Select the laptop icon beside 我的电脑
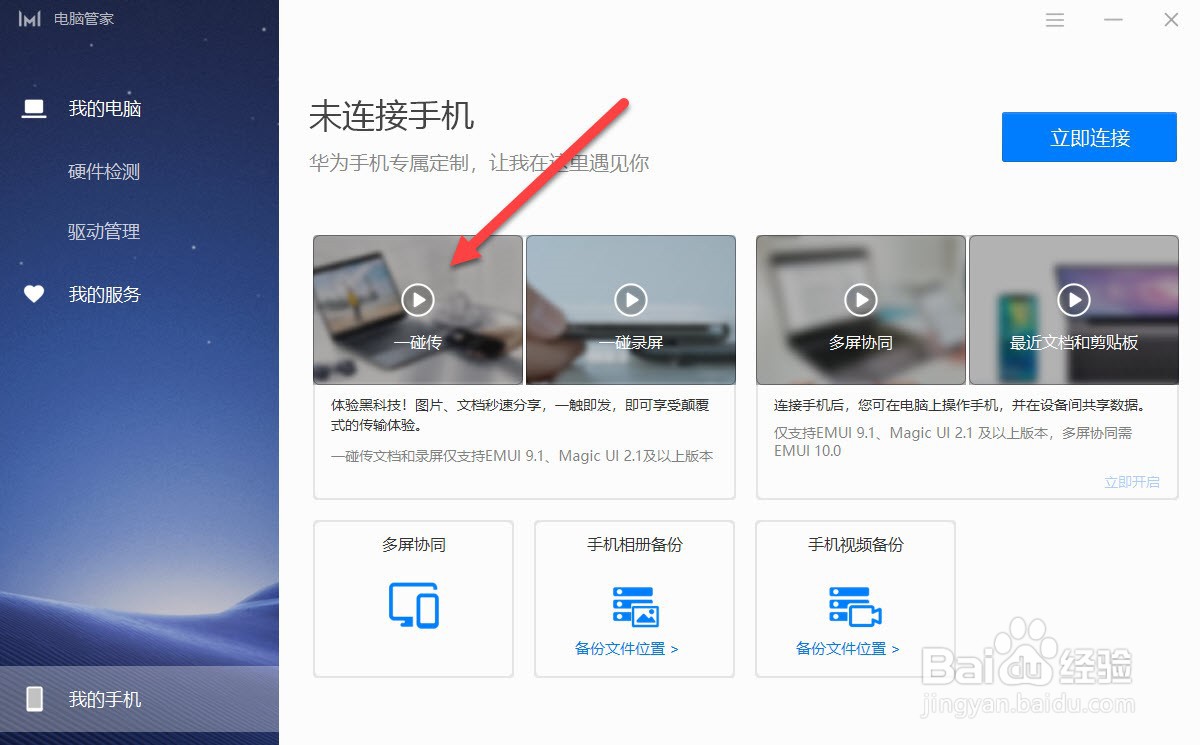This screenshot has width=1200, height=745. 34,108
